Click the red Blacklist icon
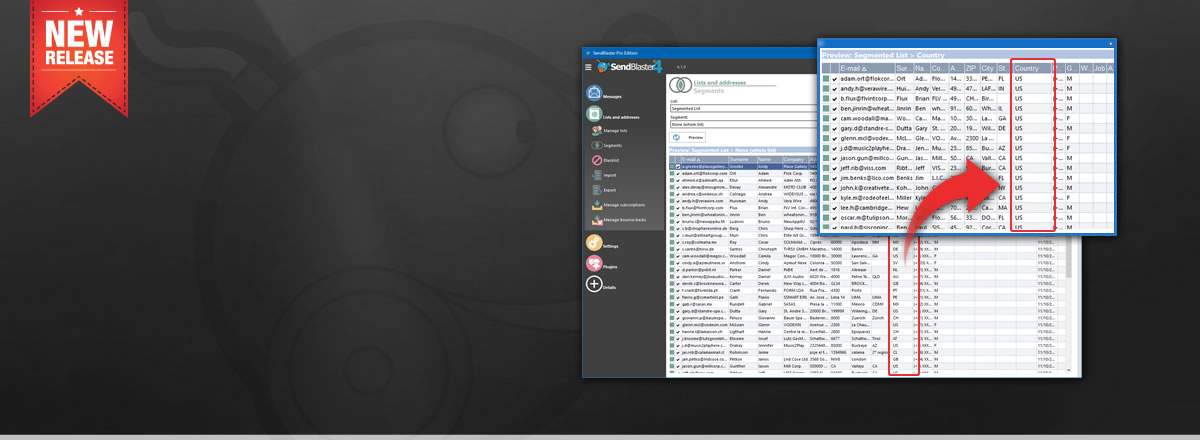Viewport: 1200px width, 440px height. tap(597, 160)
